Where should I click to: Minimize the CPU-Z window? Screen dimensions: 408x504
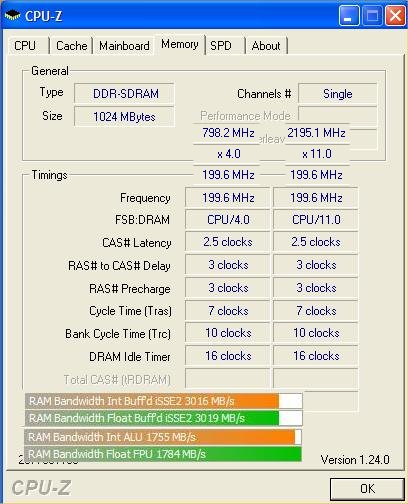349,15
